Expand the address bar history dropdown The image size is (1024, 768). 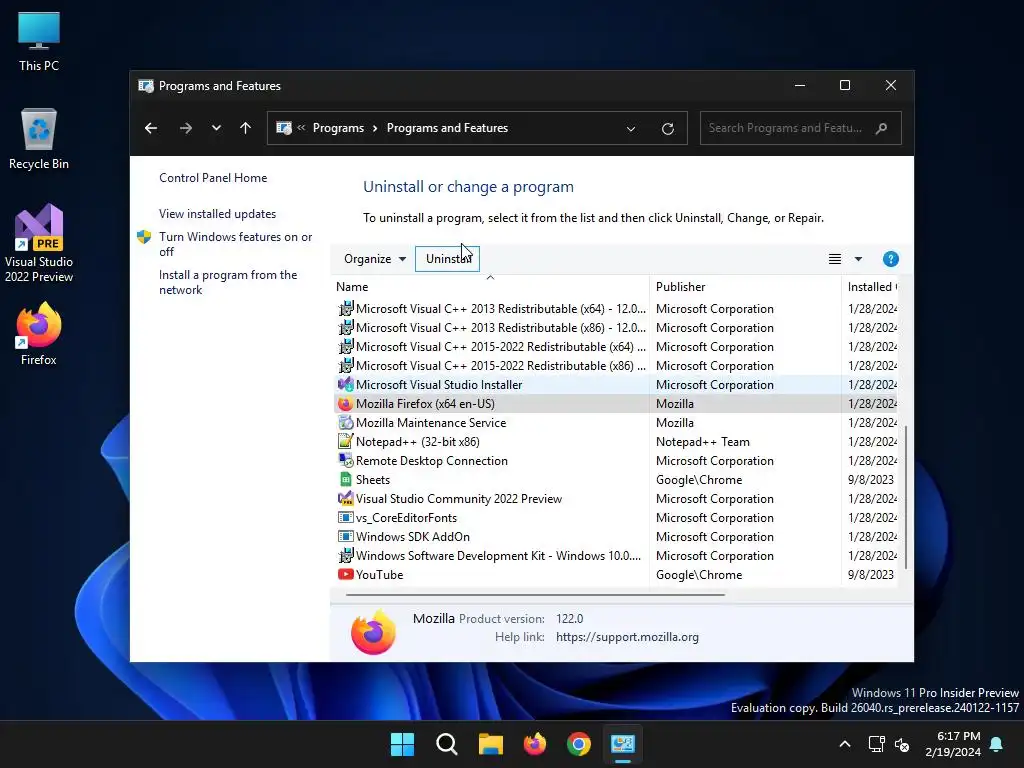point(631,129)
